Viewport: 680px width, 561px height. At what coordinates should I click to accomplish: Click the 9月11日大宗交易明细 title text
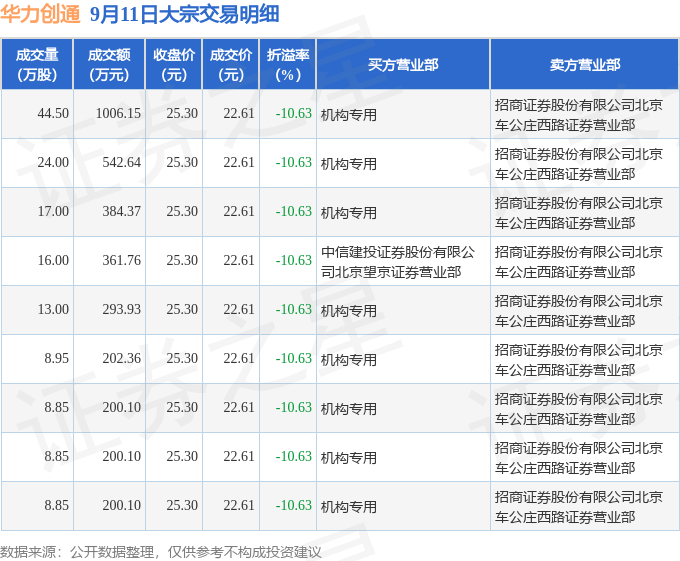184,14
